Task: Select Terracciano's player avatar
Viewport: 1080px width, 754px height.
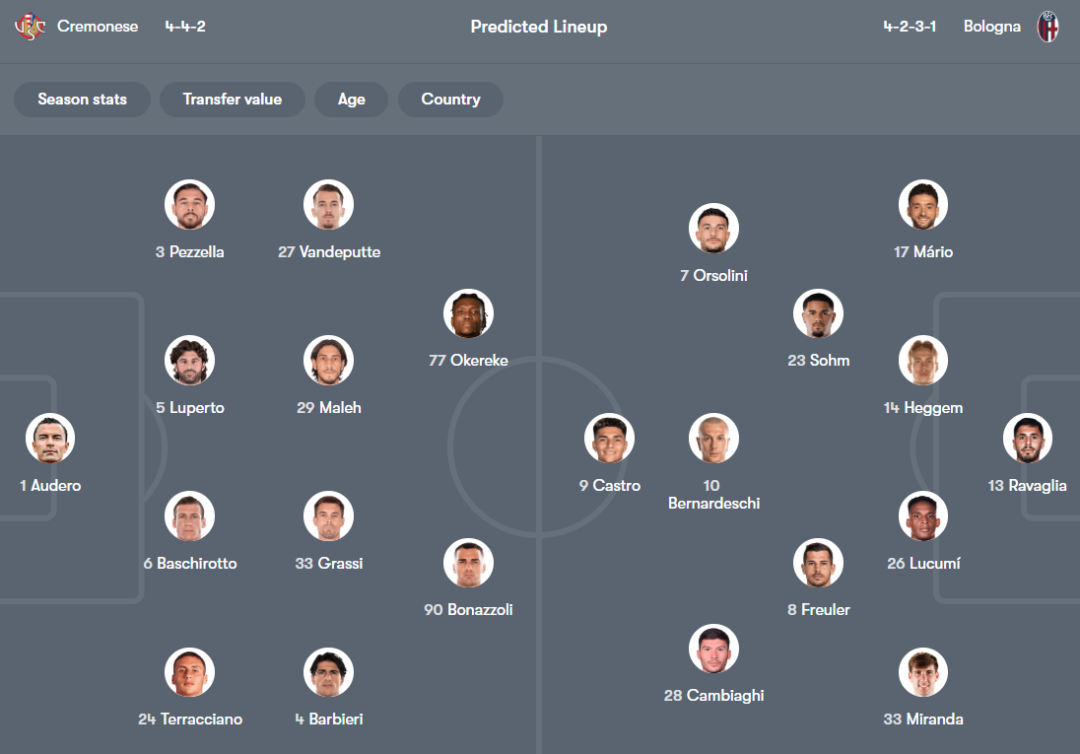Action: [189, 673]
